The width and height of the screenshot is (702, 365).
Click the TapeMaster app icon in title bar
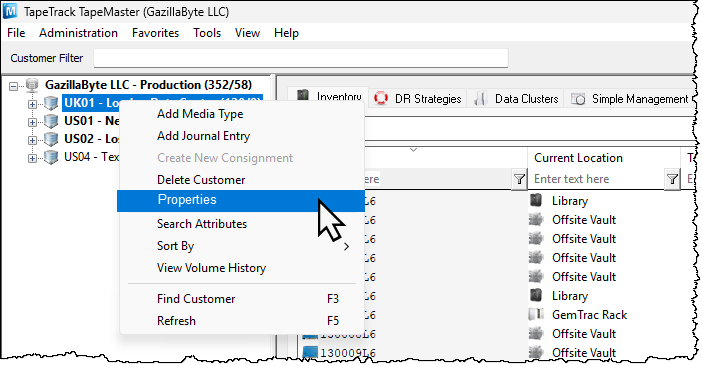(10, 11)
